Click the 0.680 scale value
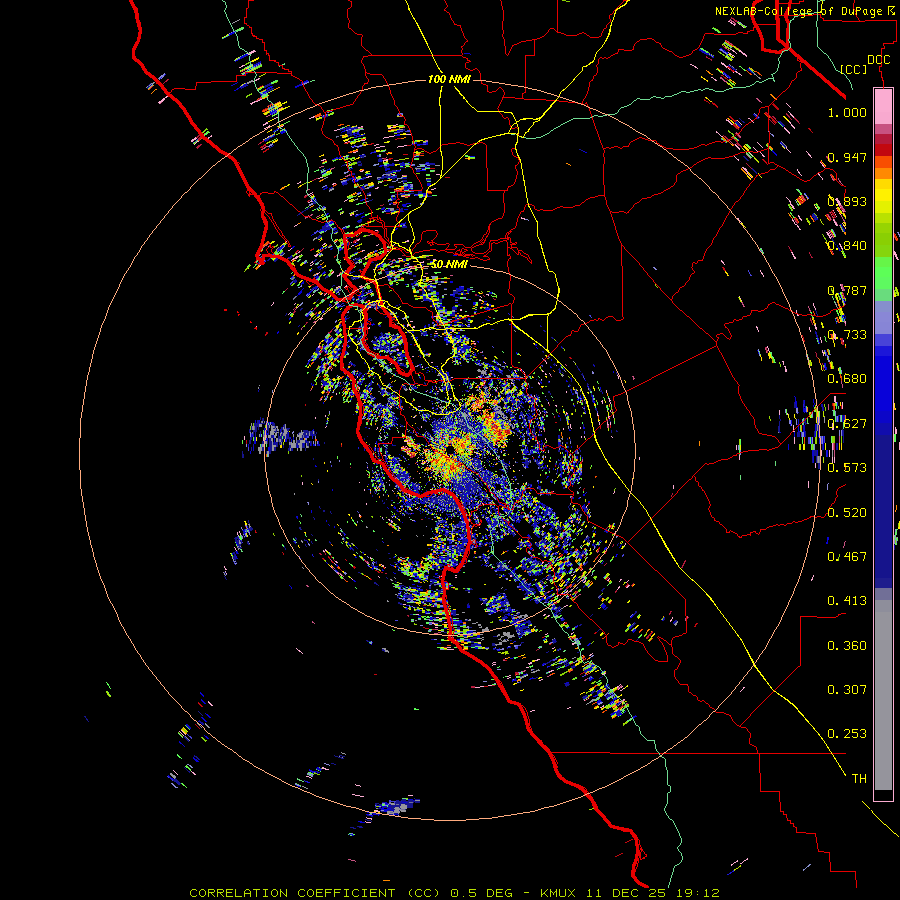The width and height of the screenshot is (900, 900). coord(847,379)
